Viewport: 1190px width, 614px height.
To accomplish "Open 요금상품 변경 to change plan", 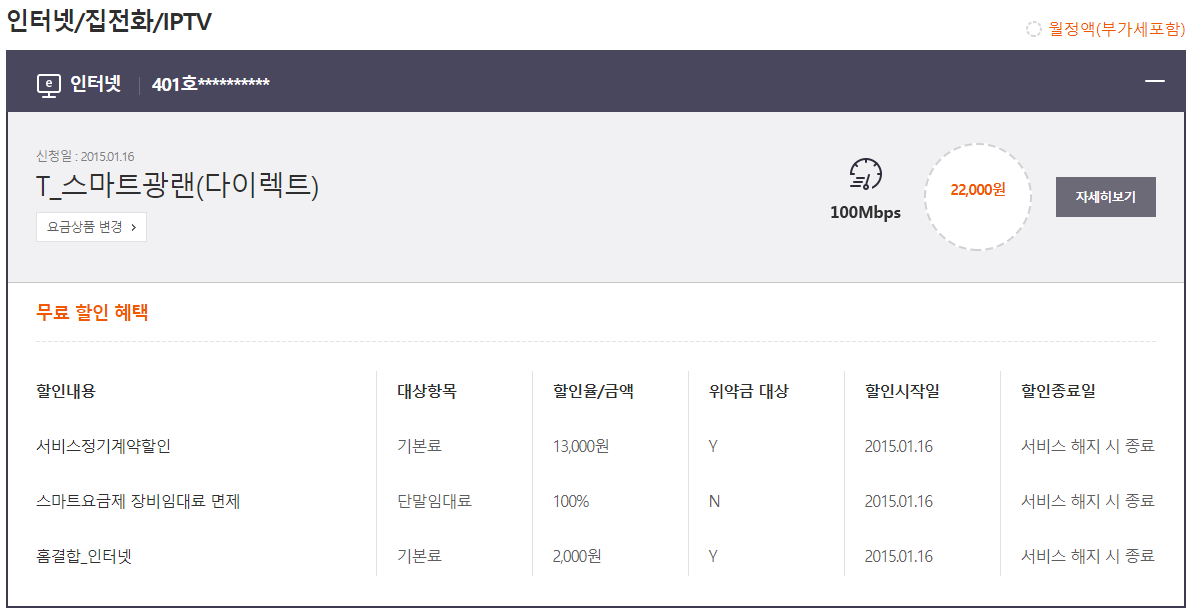I will (x=91, y=227).
